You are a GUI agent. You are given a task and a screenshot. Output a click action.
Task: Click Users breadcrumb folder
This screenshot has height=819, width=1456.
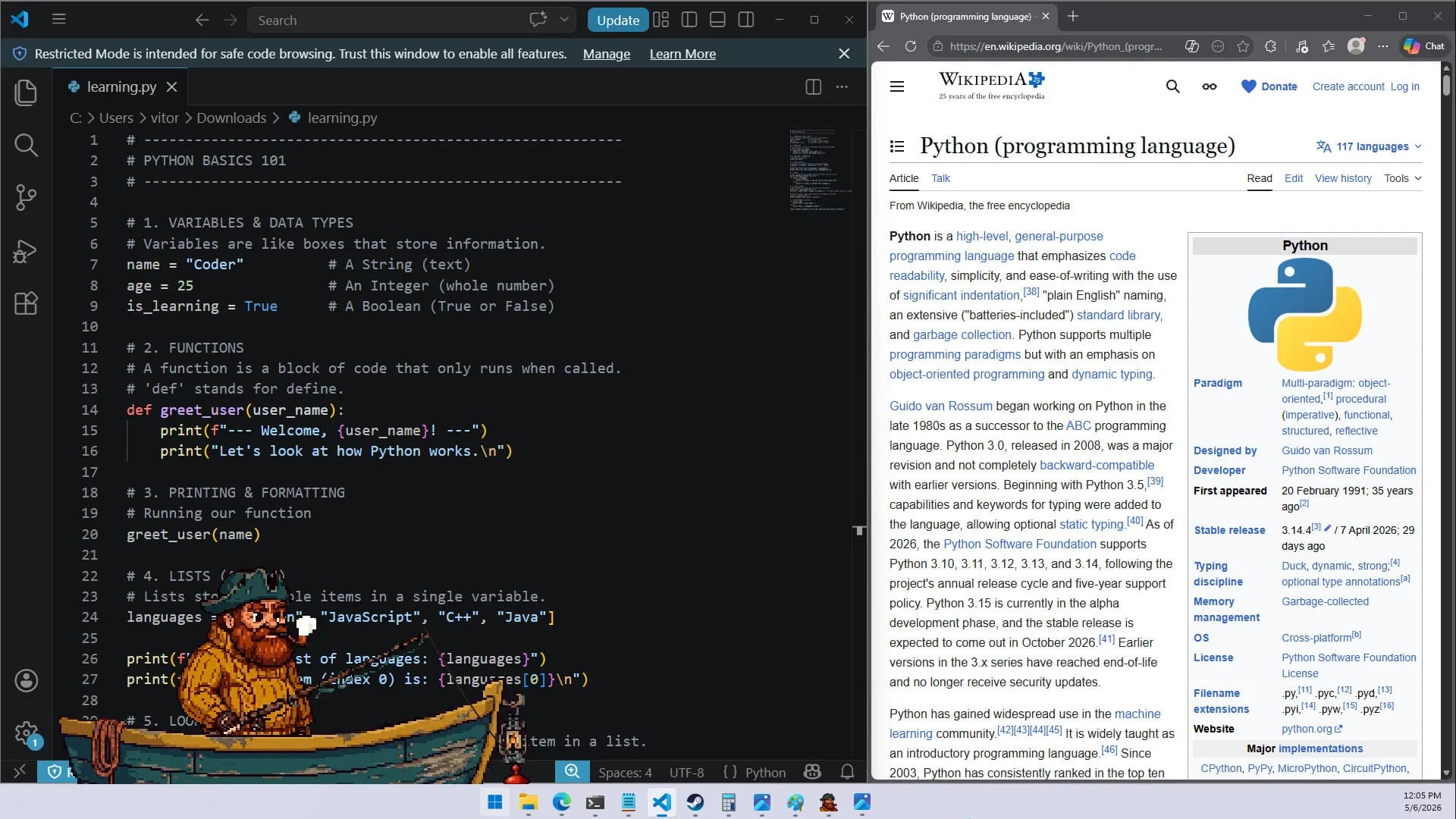[116, 118]
